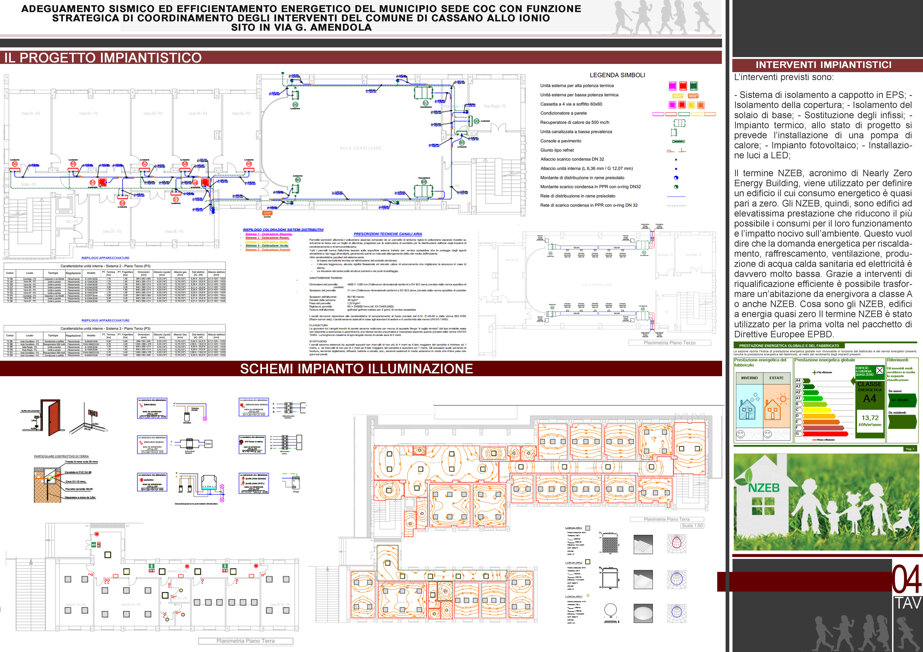This screenshot has height=652, width=923.
Task: Click the grey children silhouette below TAV
Action: [866, 633]
